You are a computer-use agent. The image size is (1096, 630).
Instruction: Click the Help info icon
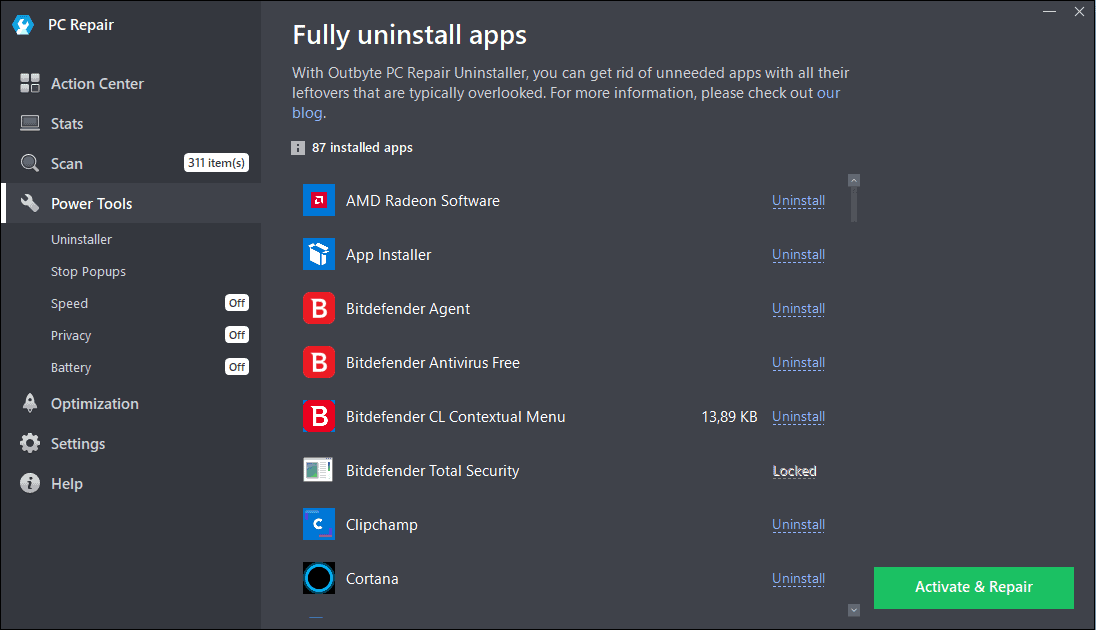click(x=30, y=483)
